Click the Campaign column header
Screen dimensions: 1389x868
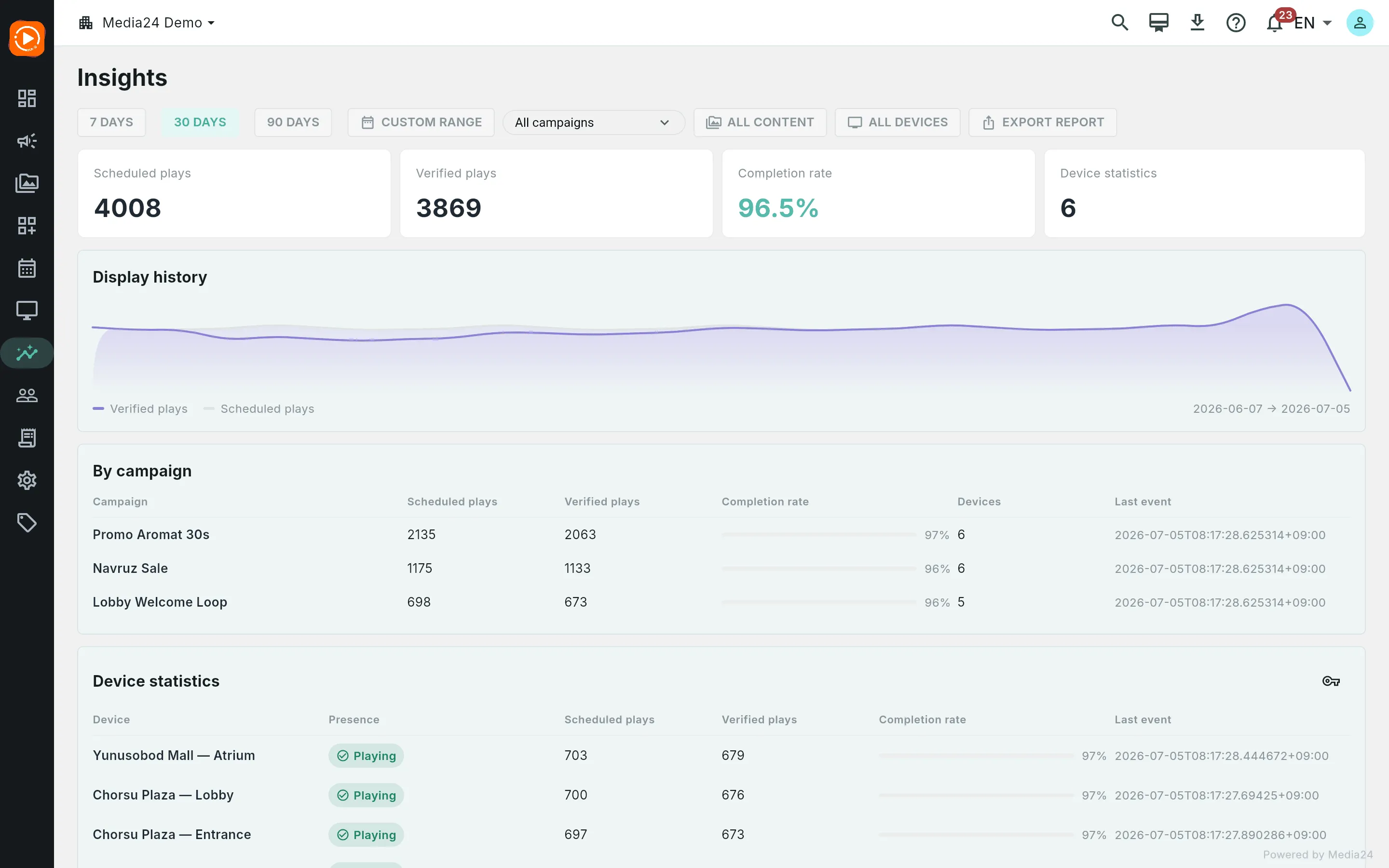tap(120, 502)
